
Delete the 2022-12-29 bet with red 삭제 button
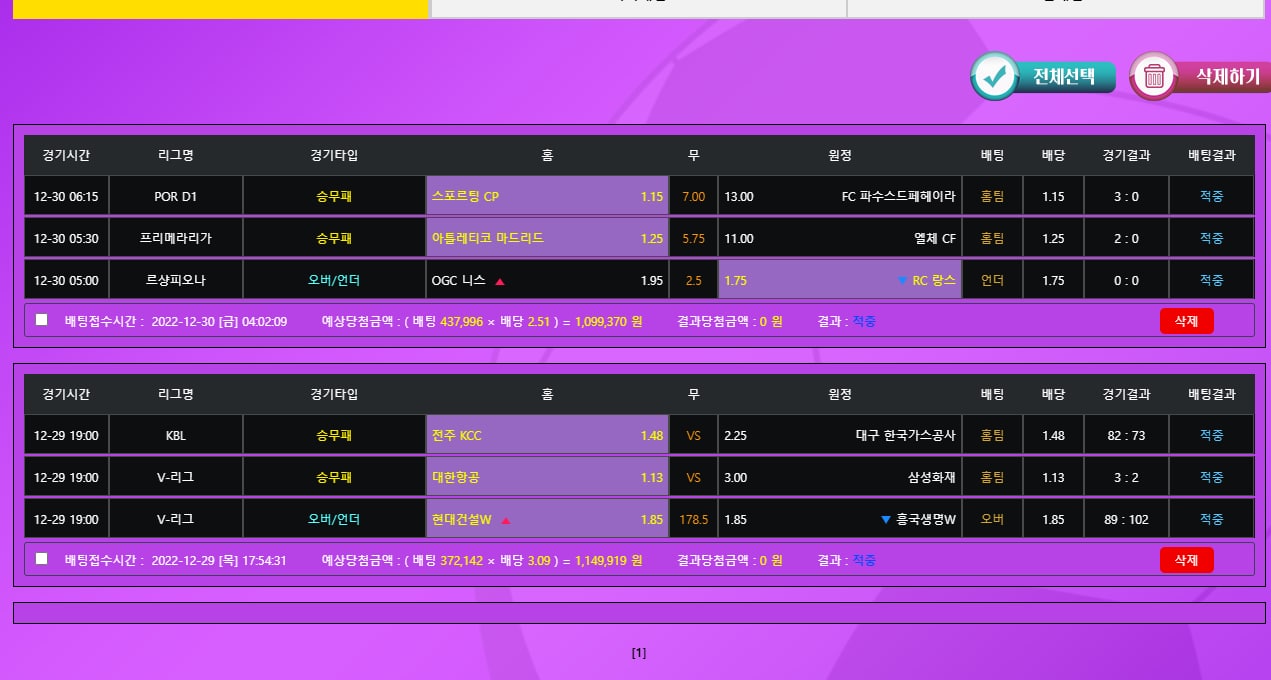click(1186, 560)
